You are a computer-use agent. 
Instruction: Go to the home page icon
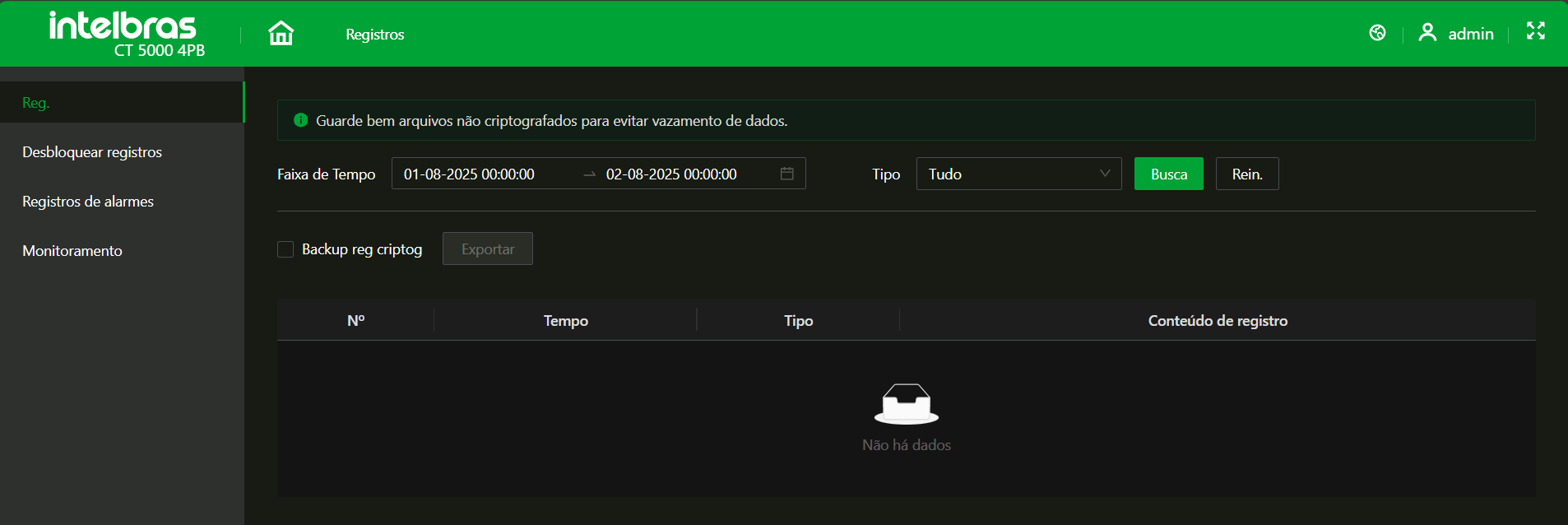pos(281,34)
